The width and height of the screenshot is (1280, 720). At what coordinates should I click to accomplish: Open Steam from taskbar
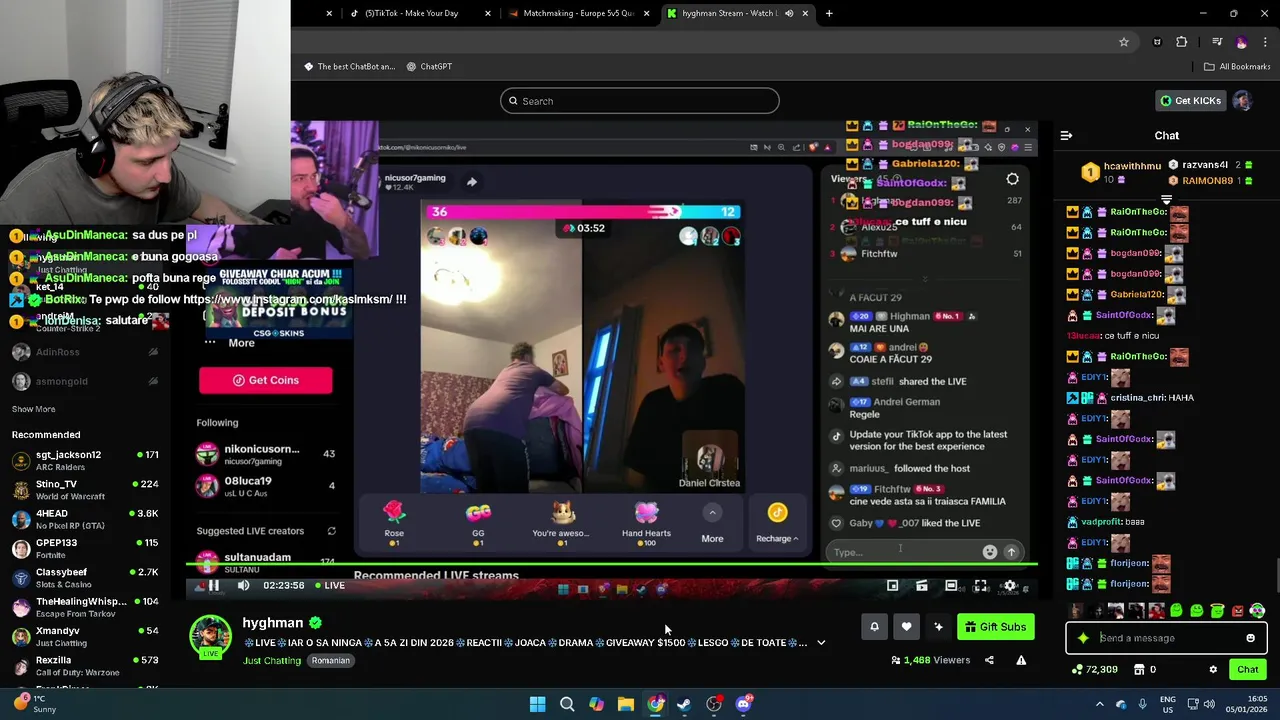(684, 704)
